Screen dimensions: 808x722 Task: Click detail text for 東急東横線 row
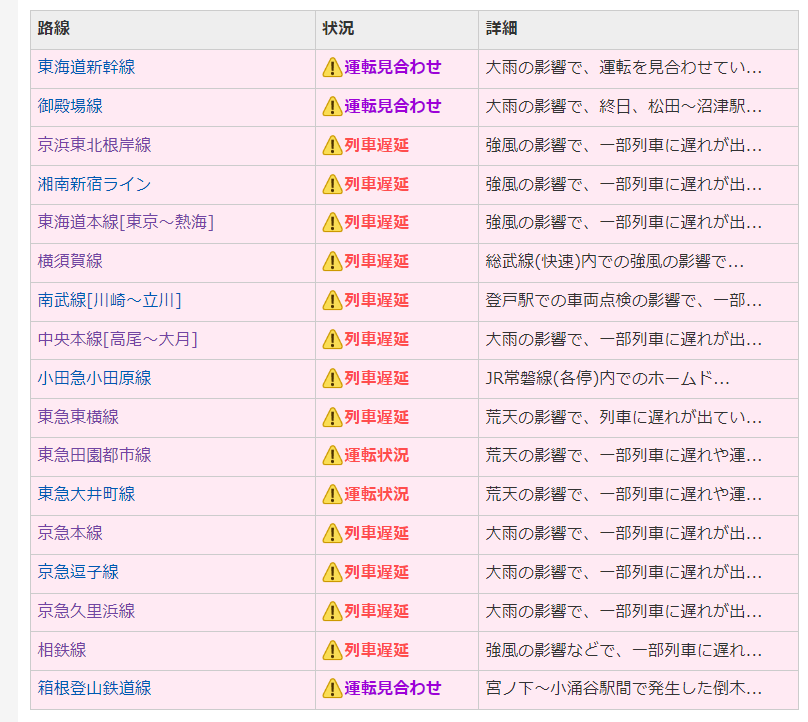pyautogui.click(x=624, y=417)
